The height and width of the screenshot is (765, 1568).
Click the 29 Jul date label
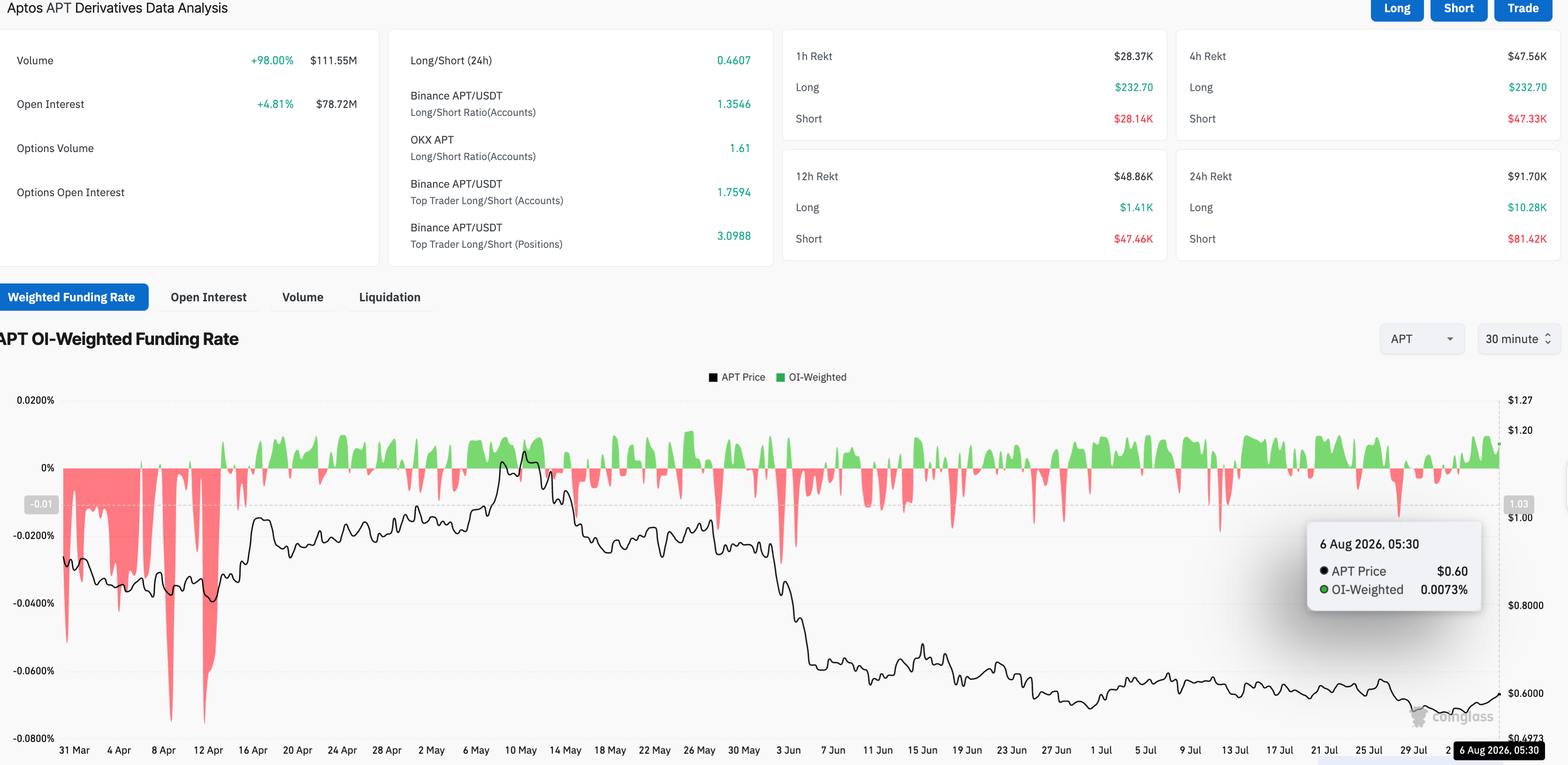1413,750
